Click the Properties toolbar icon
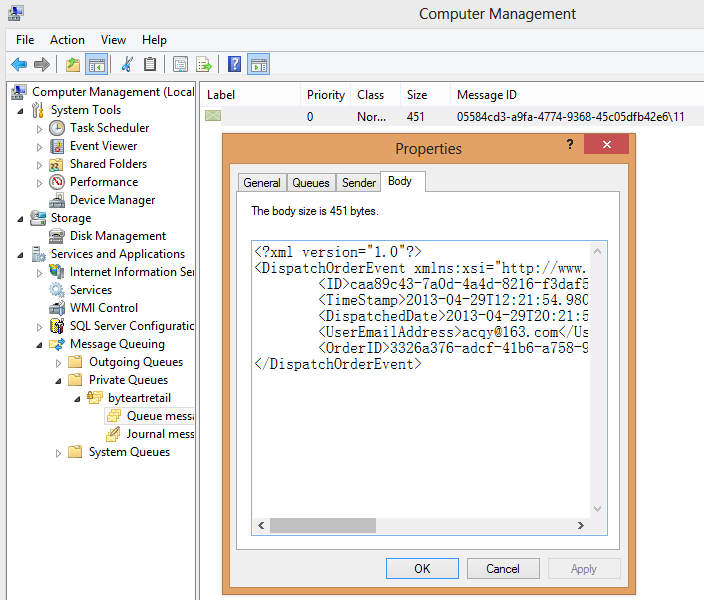 click(180, 65)
